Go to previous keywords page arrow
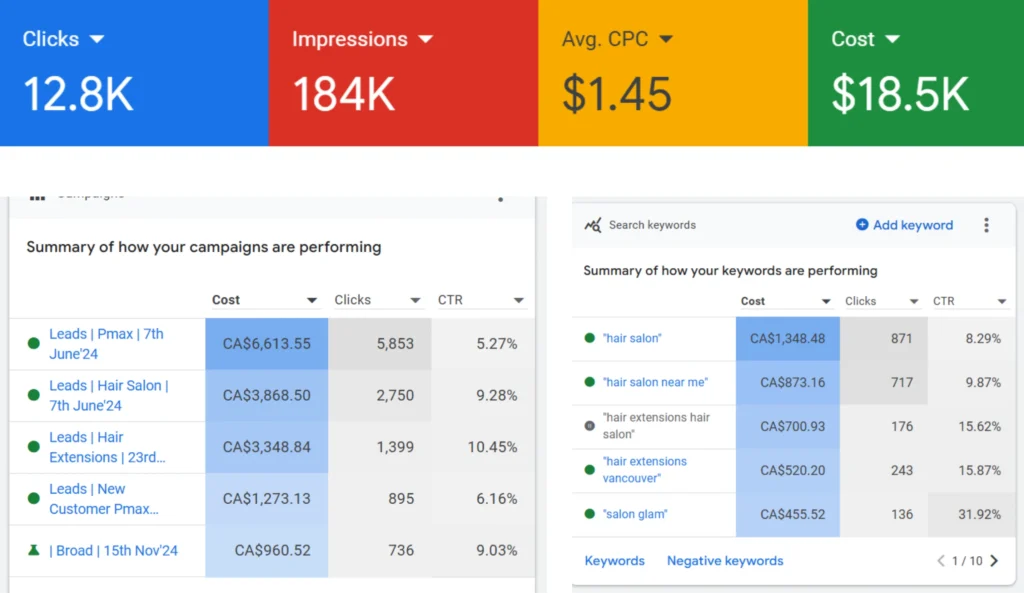This screenshot has height=593, width=1024. click(x=940, y=561)
